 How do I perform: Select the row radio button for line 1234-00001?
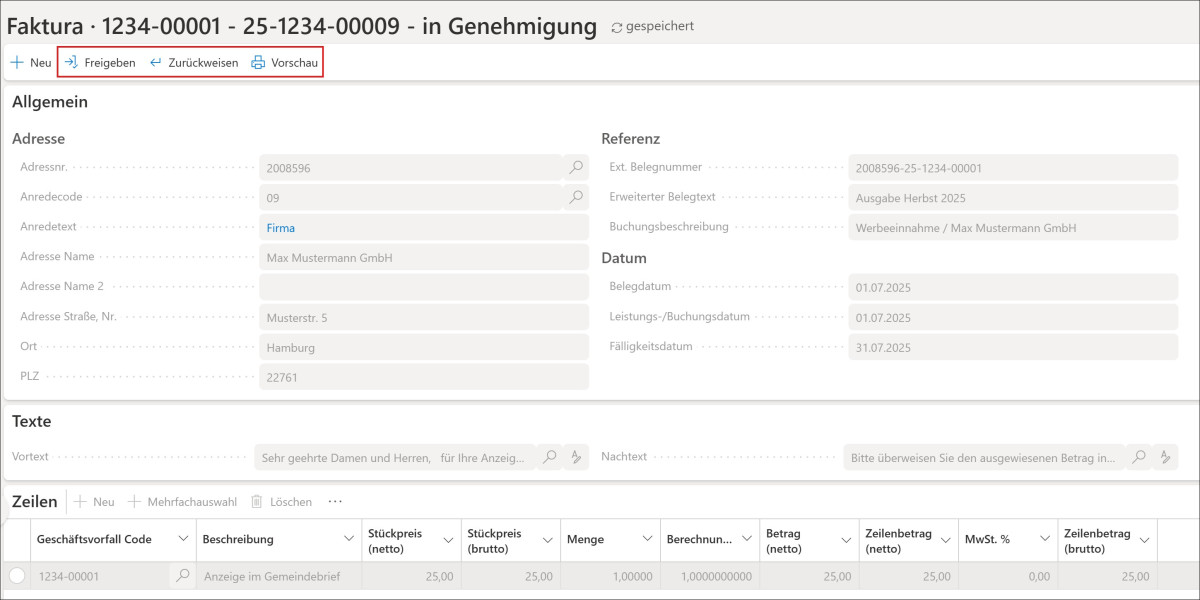[16, 576]
